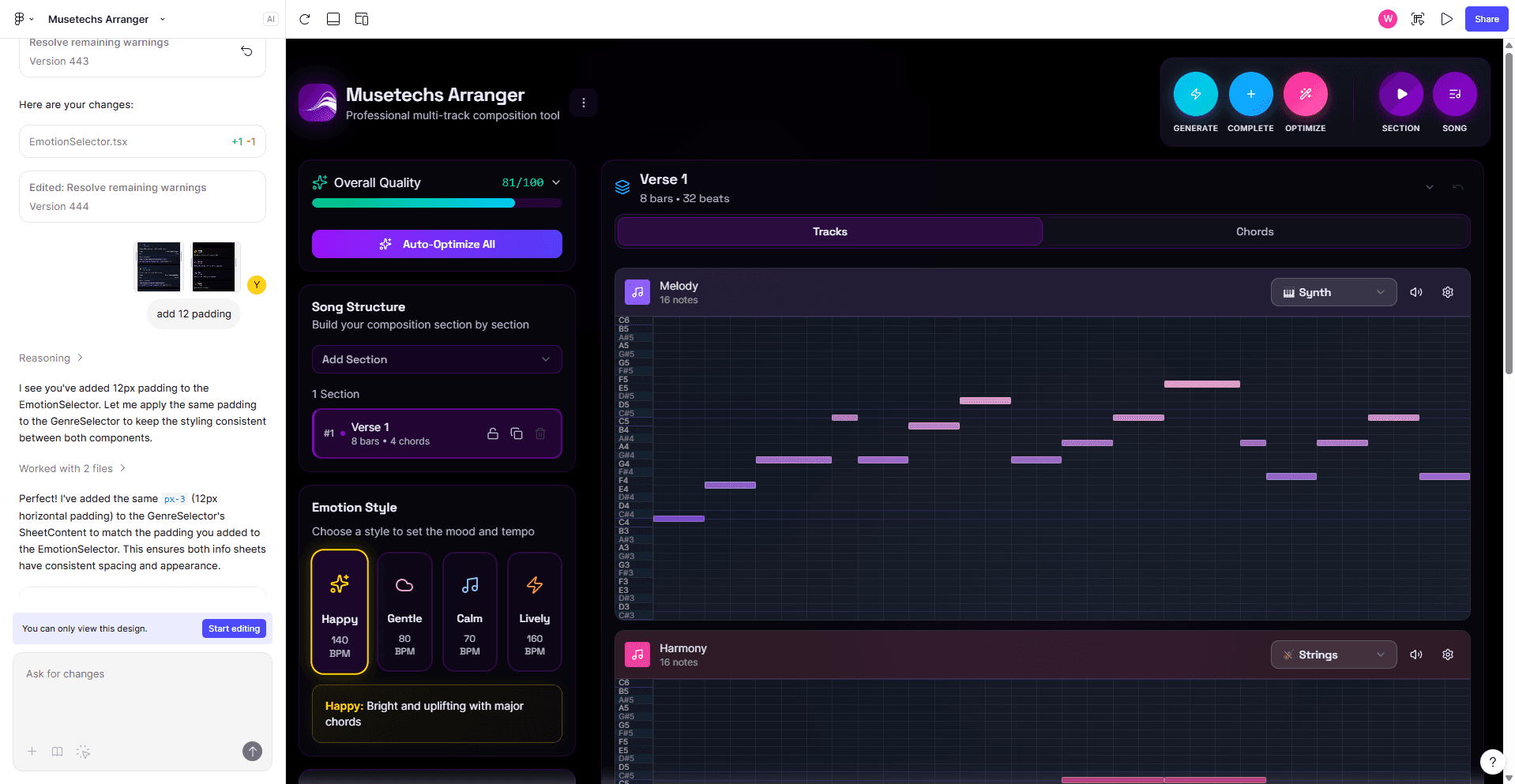Open the Strings instrument dropdown
The height and width of the screenshot is (784, 1515).
[1333, 655]
